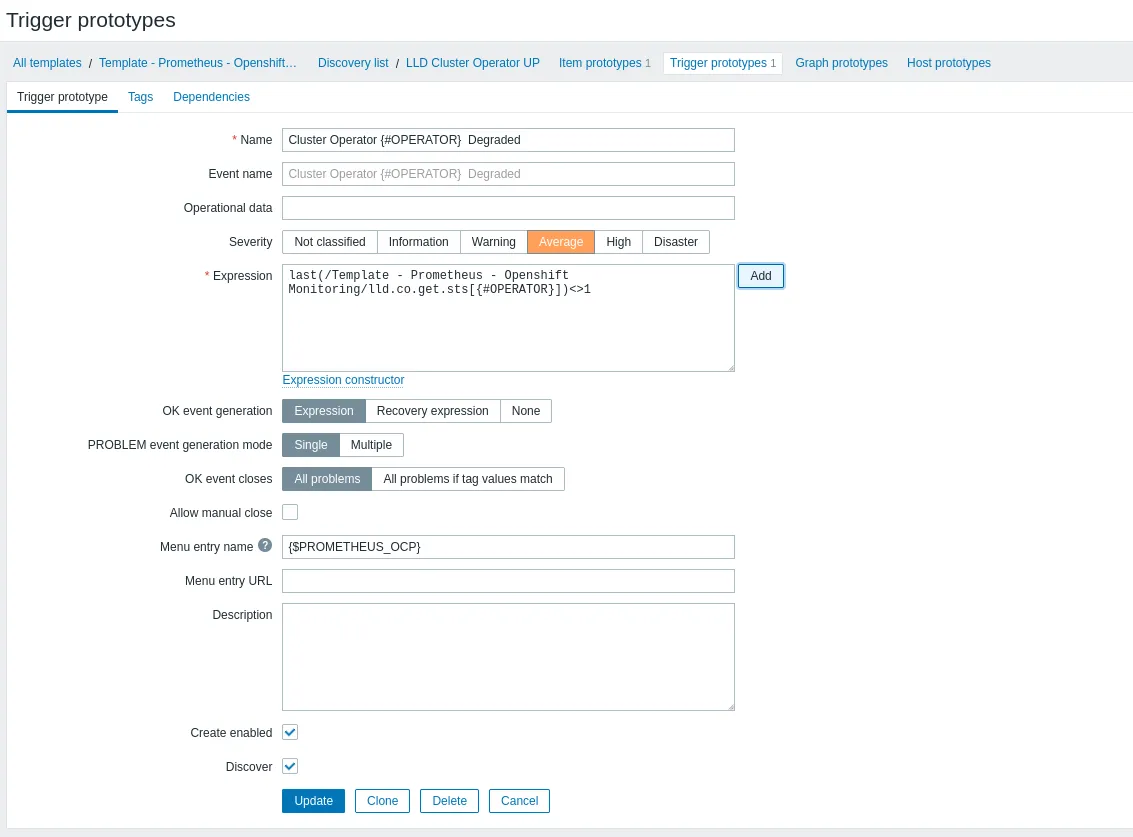The height and width of the screenshot is (837, 1133).
Task: Select Warning severity
Action: [493, 241]
